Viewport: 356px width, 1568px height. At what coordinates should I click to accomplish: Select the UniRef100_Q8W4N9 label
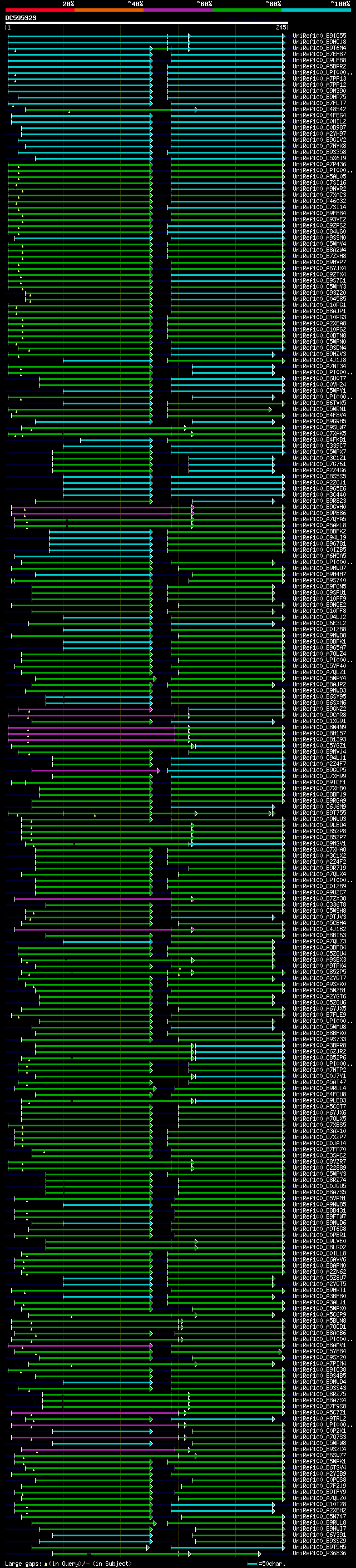pyautogui.click(x=319, y=727)
